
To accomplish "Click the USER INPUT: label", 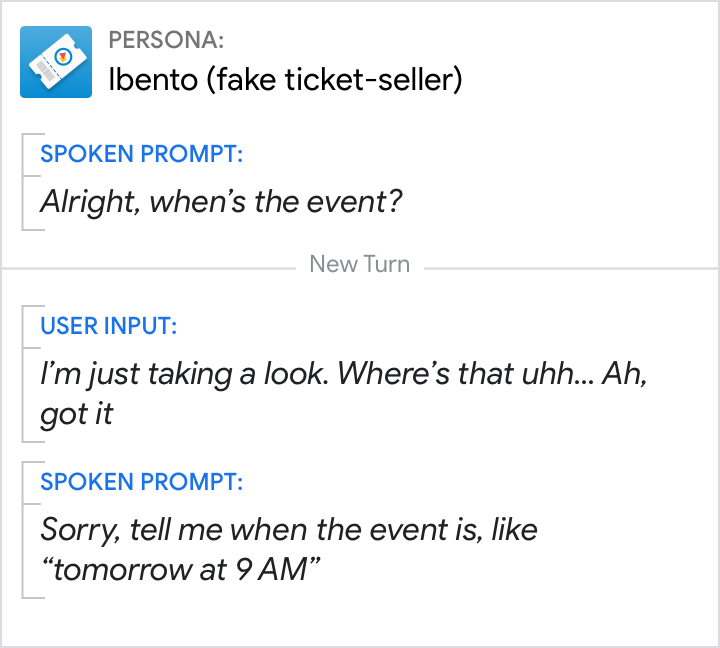I will coord(108,326).
